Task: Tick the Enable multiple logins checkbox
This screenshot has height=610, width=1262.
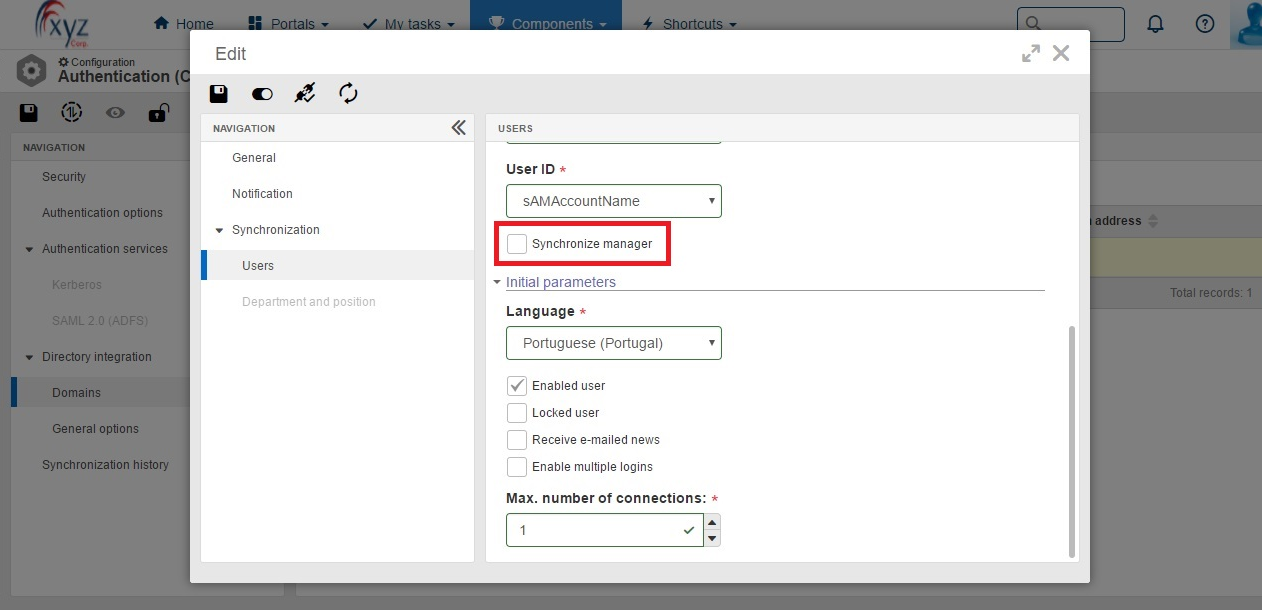Action: (517, 467)
